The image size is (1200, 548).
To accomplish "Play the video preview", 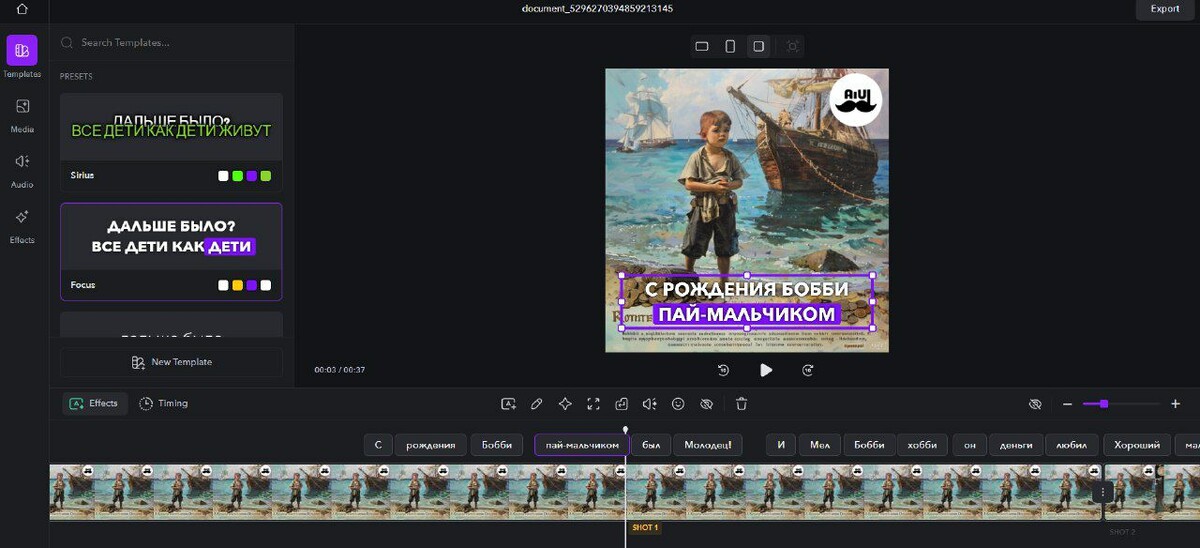I will [x=766, y=370].
